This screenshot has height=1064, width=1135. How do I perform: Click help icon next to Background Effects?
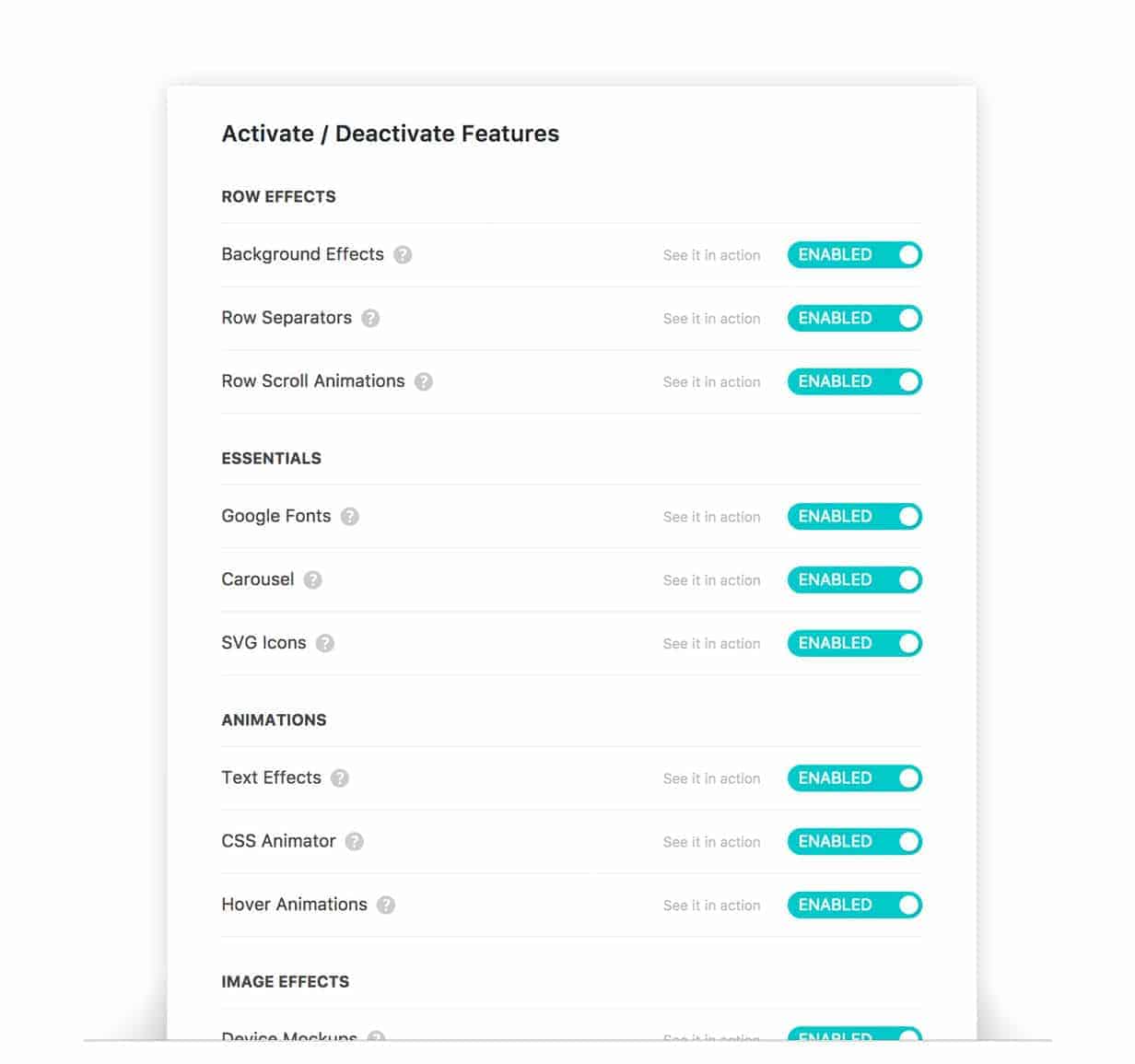point(403,255)
